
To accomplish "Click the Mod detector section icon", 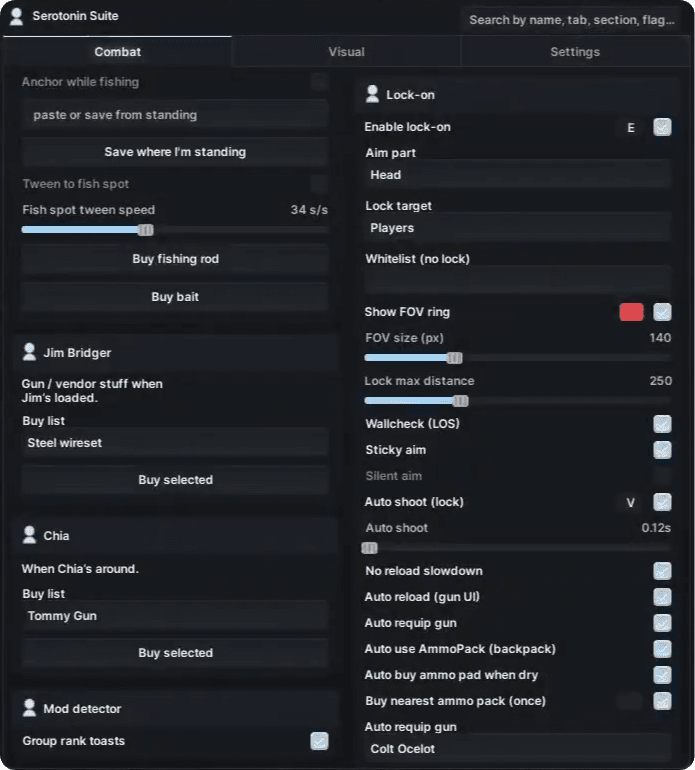I will pos(29,708).
